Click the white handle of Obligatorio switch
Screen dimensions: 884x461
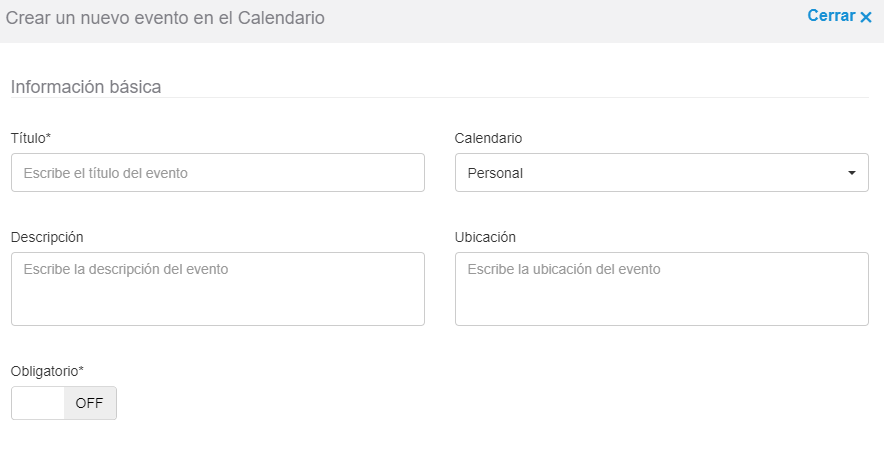pyautogui.click(x=38, y=403)
